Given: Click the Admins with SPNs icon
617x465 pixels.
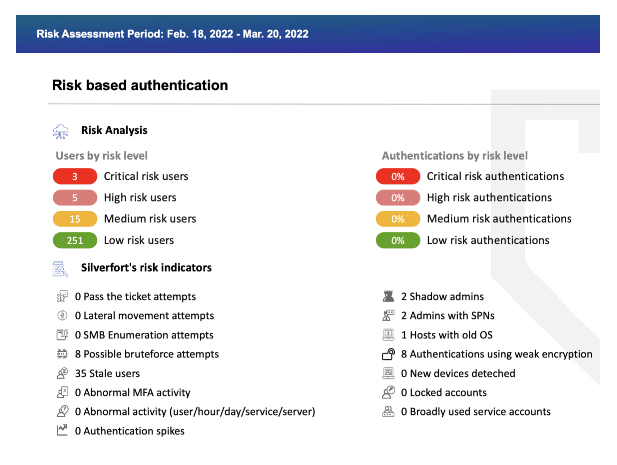Looking at the screenshot, I should pyautogui.click(x=389, y=316).
